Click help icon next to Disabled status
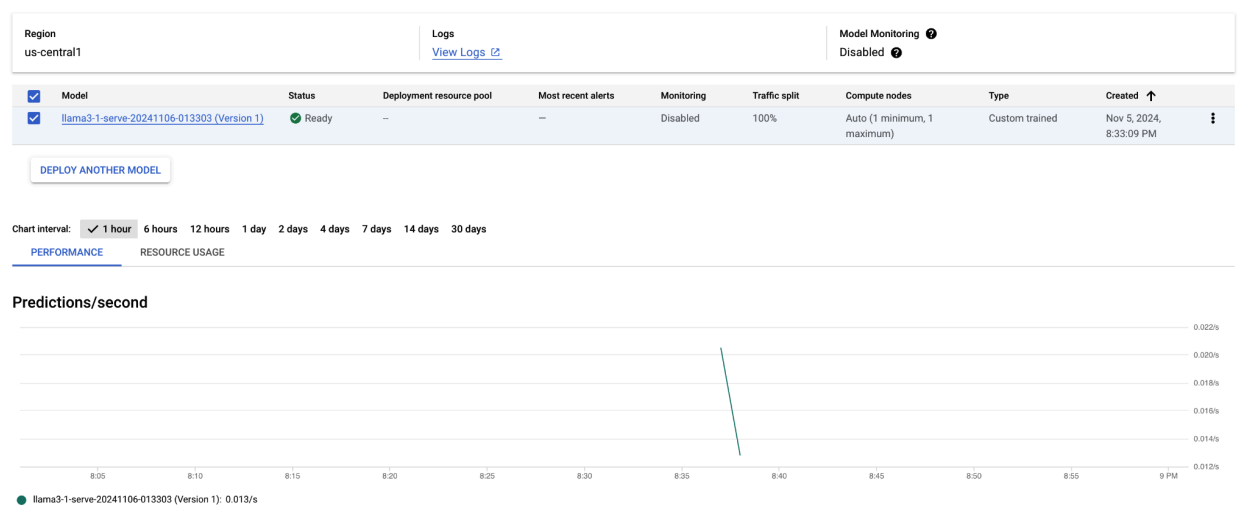This screenshot has width=1248, height=520. [x=896, y=53]
